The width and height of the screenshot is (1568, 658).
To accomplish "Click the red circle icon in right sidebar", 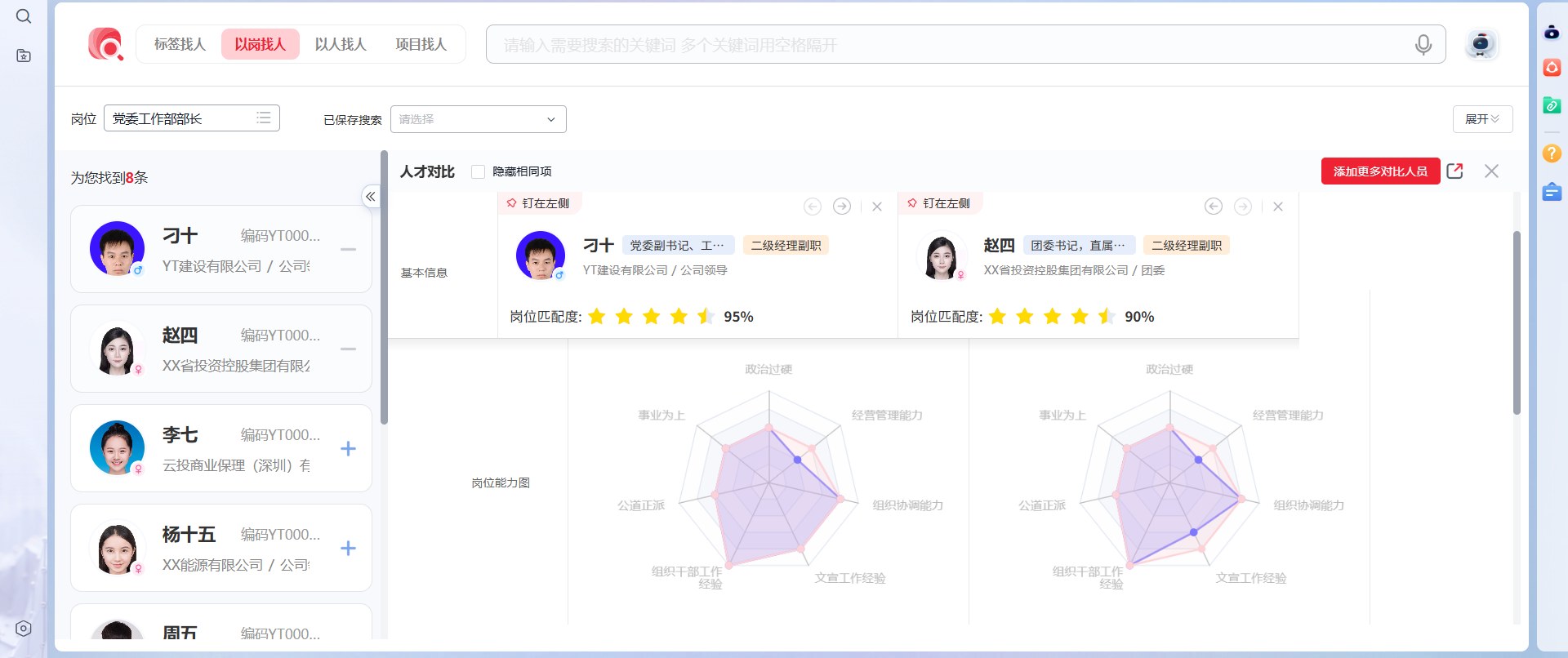I will pyautogui.click(x=1552, y=67).
